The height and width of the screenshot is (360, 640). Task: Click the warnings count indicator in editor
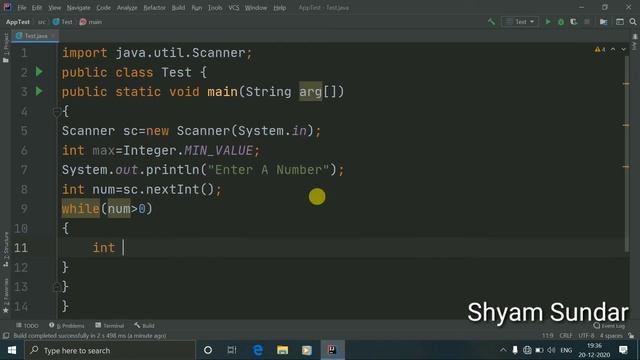600,49
